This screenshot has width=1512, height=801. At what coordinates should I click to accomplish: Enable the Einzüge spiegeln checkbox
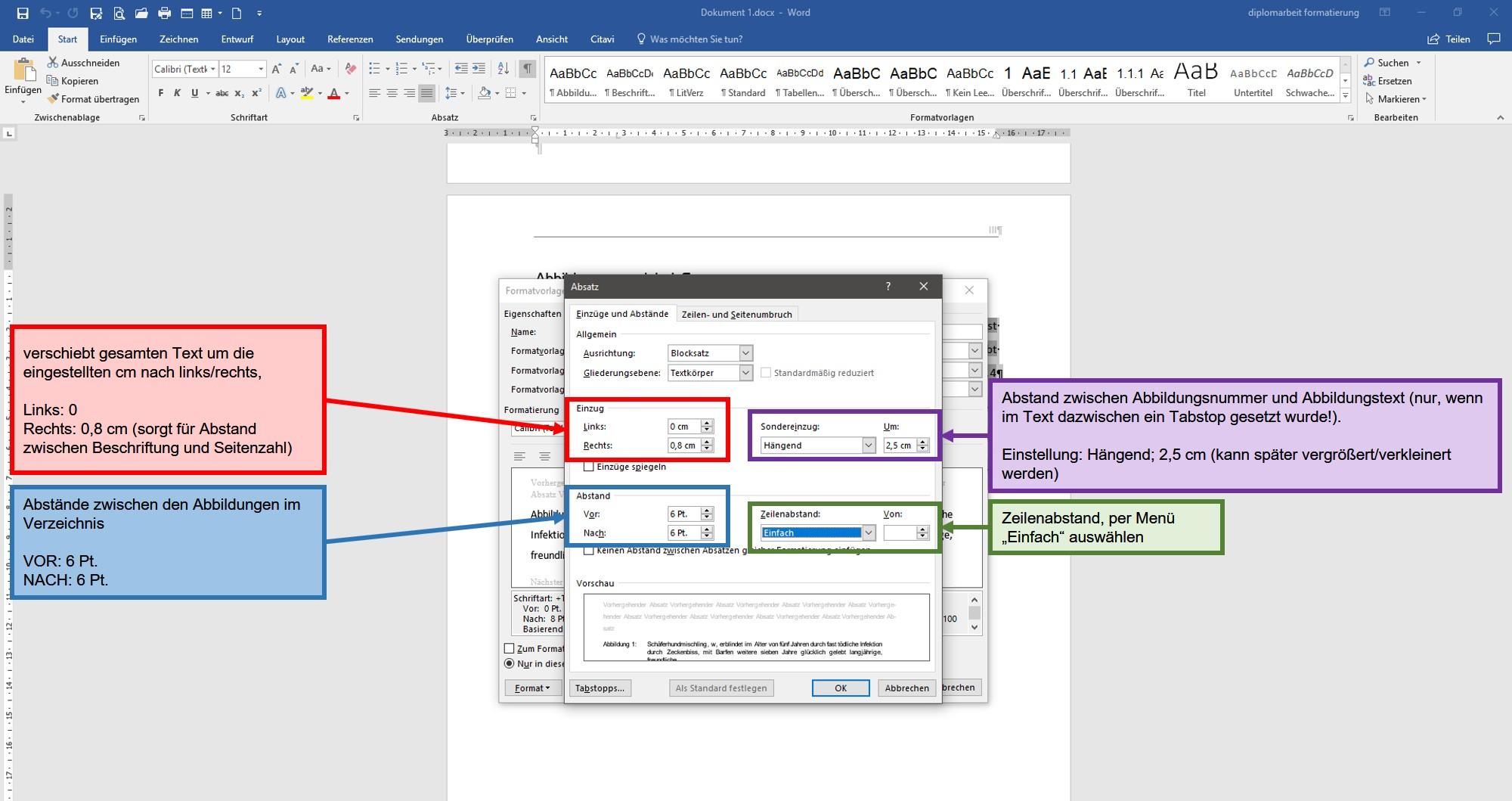589,467
